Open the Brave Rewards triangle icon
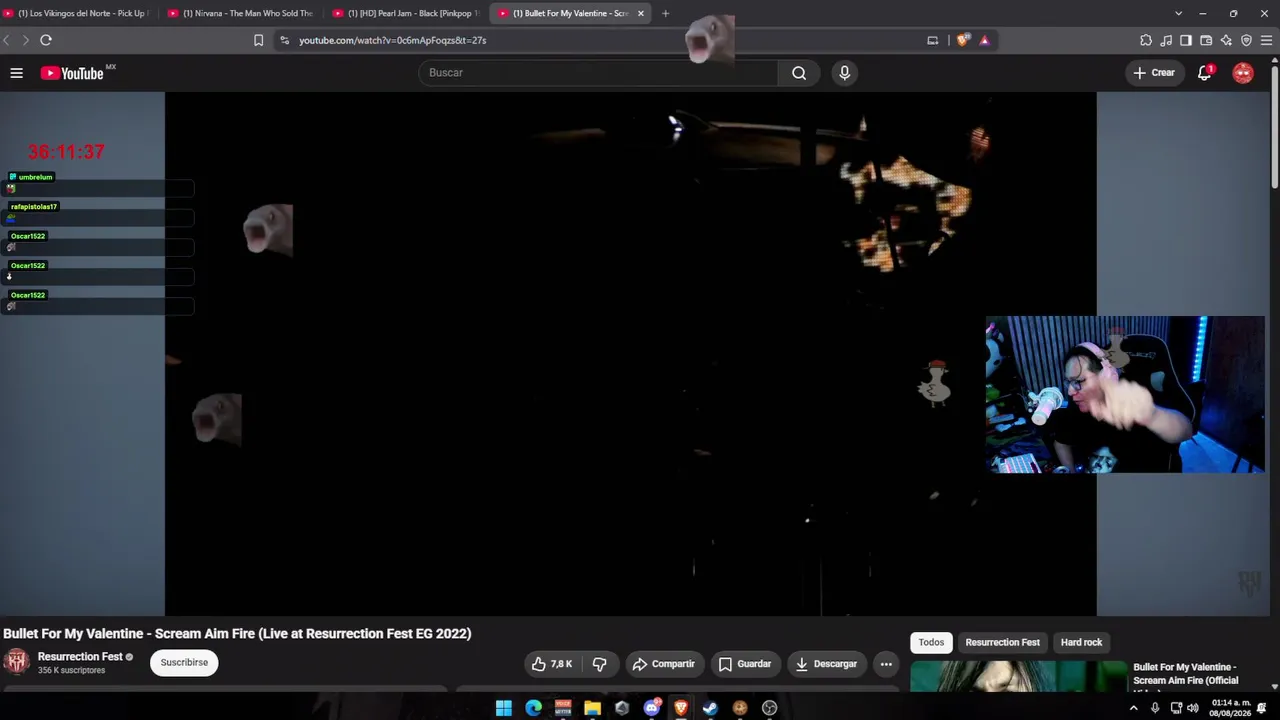Image resolution: width=1280 pixels, height=720 pixels. coord(985,40)
